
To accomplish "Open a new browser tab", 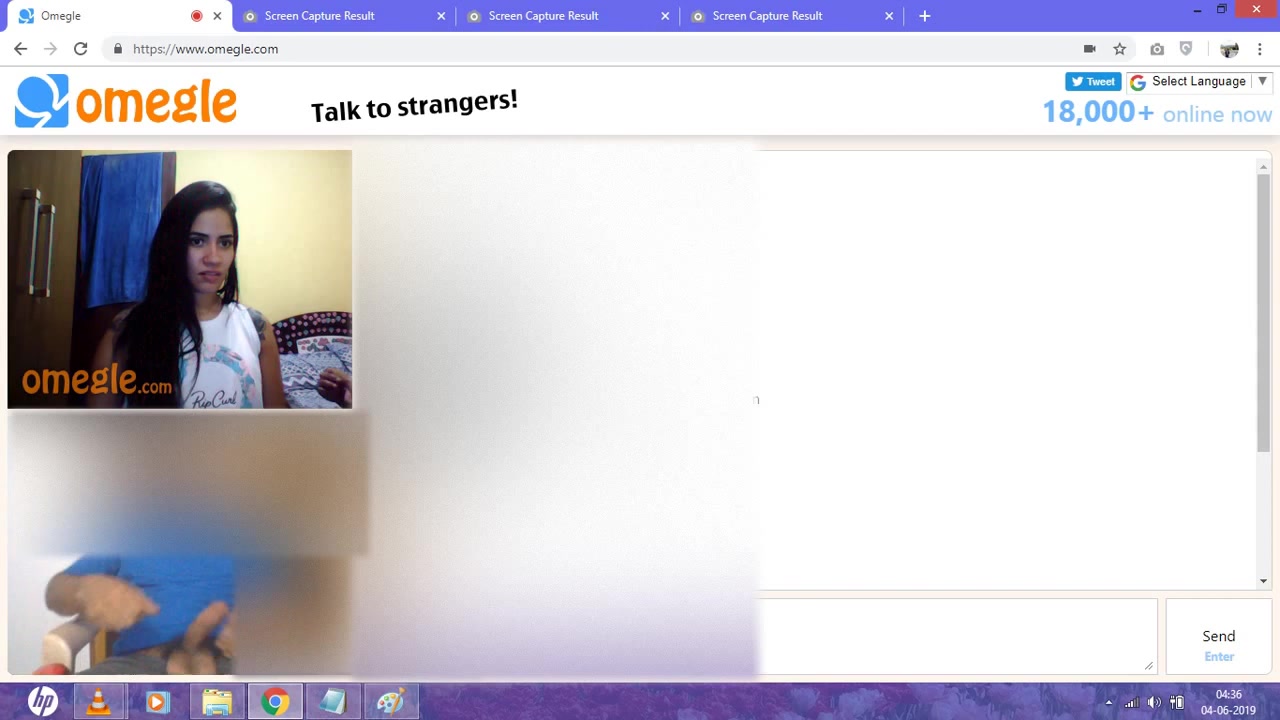I will (925, 16).
